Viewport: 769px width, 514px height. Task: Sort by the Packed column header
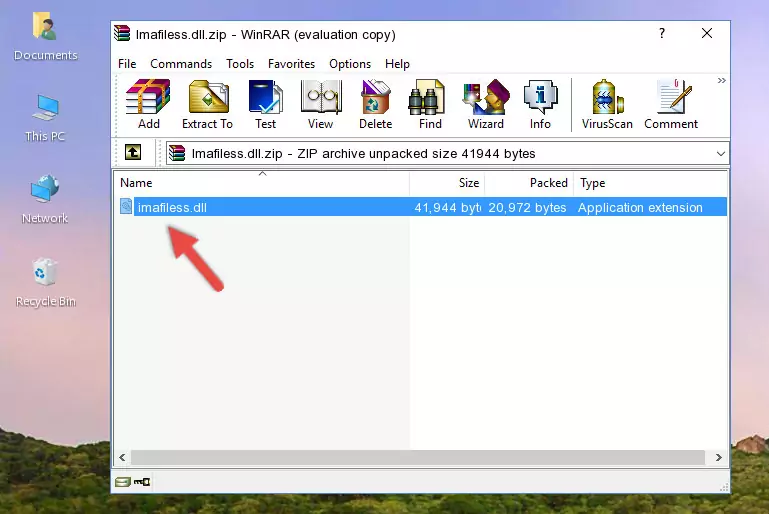click(x=529, y=183)
